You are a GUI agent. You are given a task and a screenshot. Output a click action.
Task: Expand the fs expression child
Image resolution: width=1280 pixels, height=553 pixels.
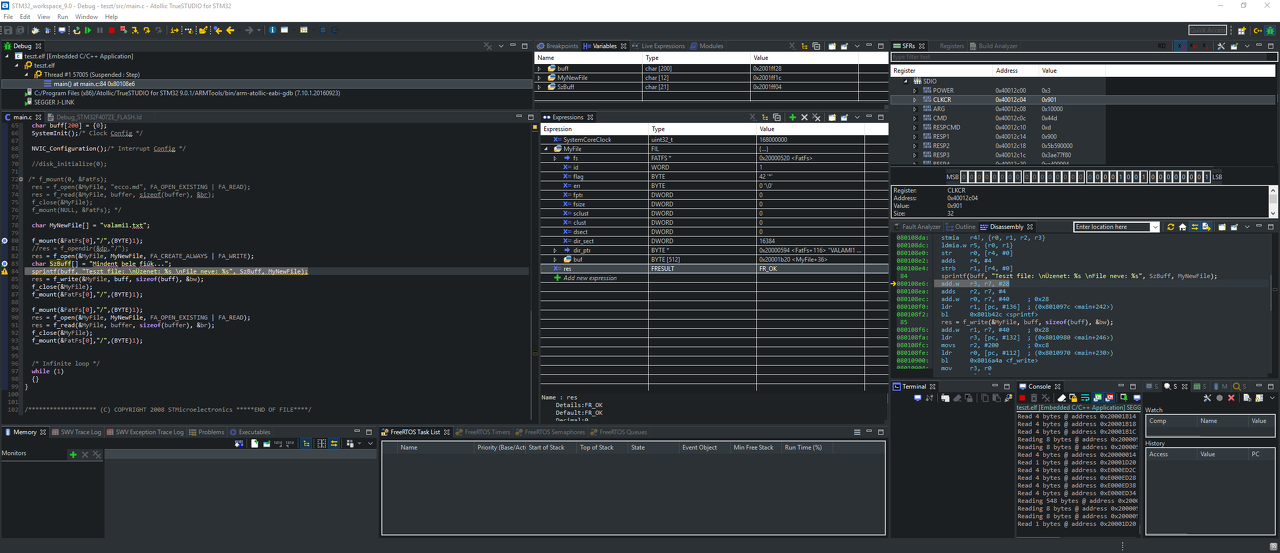(x=555, y=158)
